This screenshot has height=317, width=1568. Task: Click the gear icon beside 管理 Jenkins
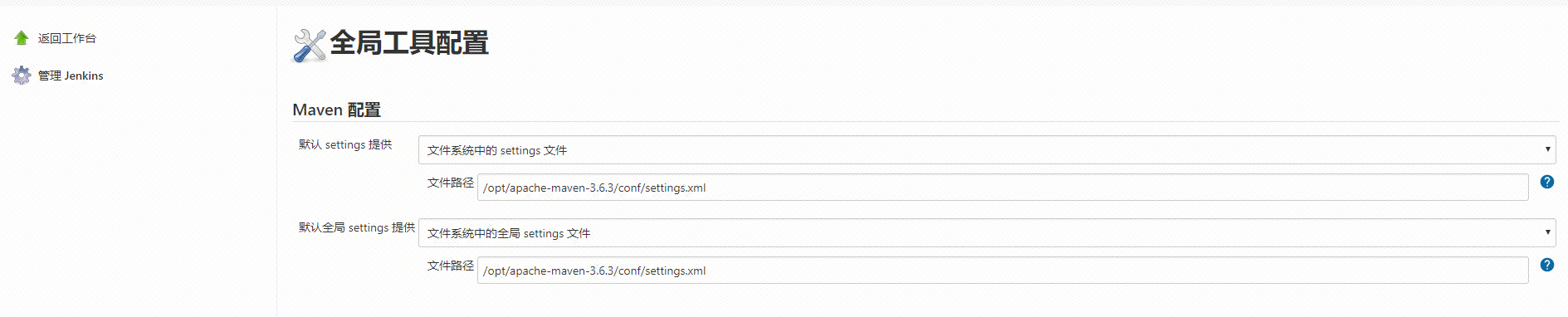(x=22, y=76)
